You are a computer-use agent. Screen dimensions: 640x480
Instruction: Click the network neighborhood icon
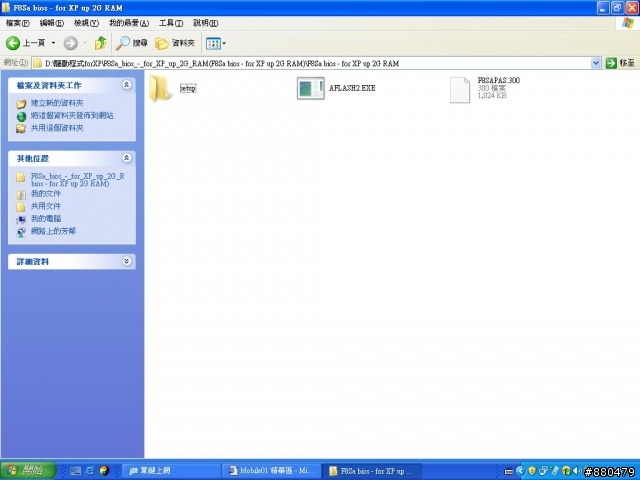tap(21, 232)
